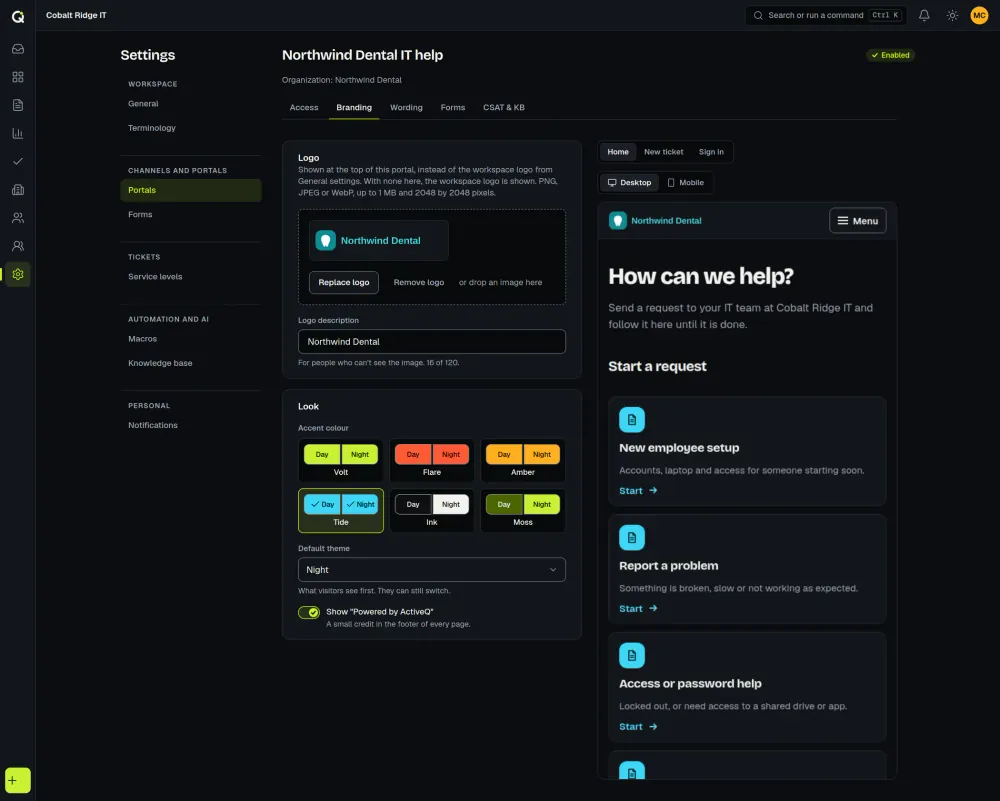1000x801 pixels.
Task: Open the inbox icon in the sidebar
Action: [18, 49]
